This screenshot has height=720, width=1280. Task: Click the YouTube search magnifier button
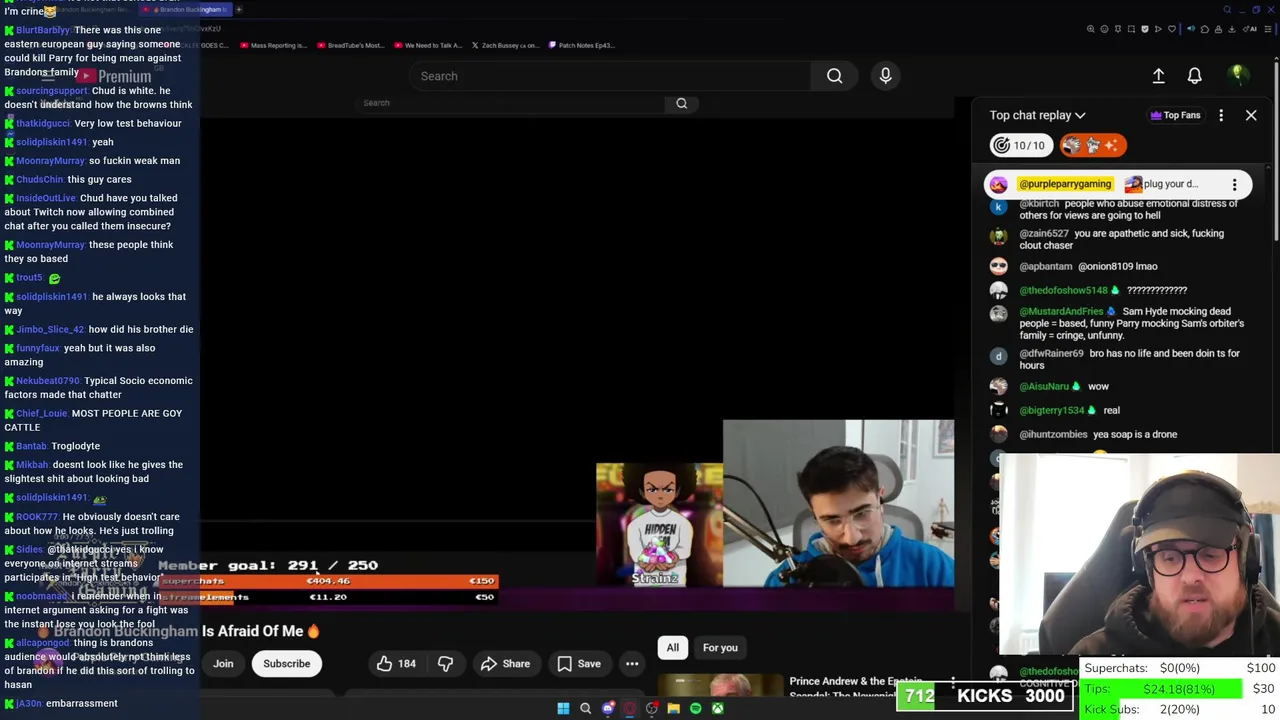coord(834,76)
